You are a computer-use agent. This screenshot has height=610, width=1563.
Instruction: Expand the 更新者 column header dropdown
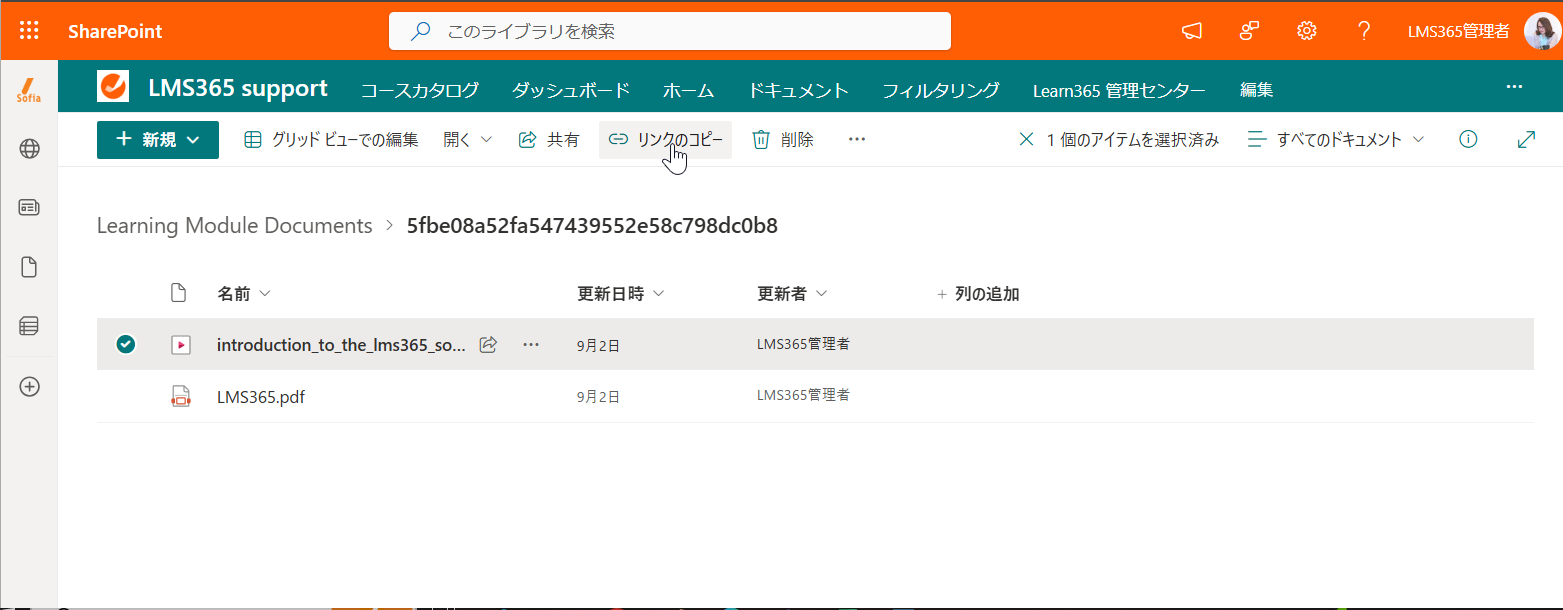tap(792, 294)
